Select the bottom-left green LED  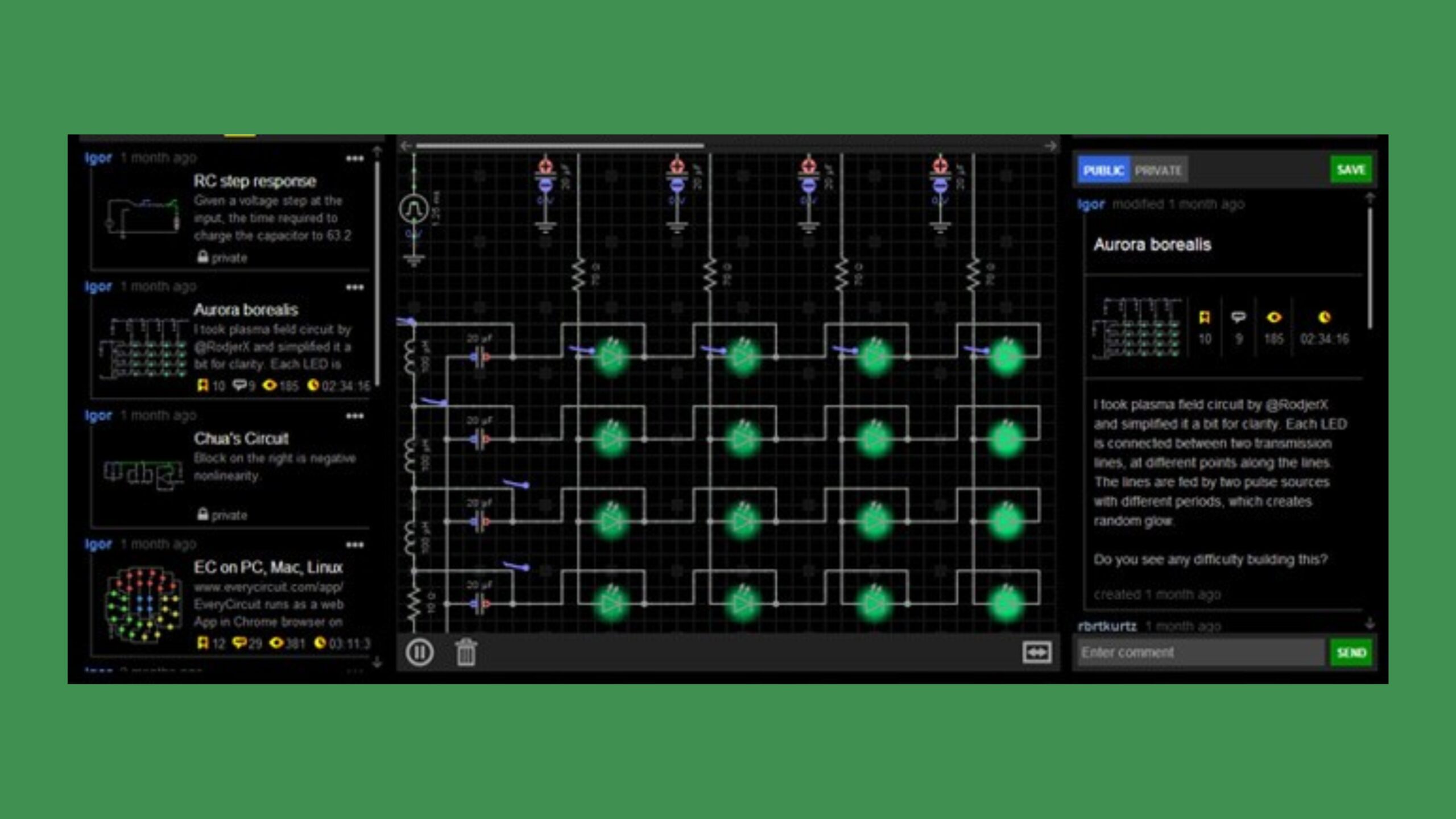coord(611,604)
